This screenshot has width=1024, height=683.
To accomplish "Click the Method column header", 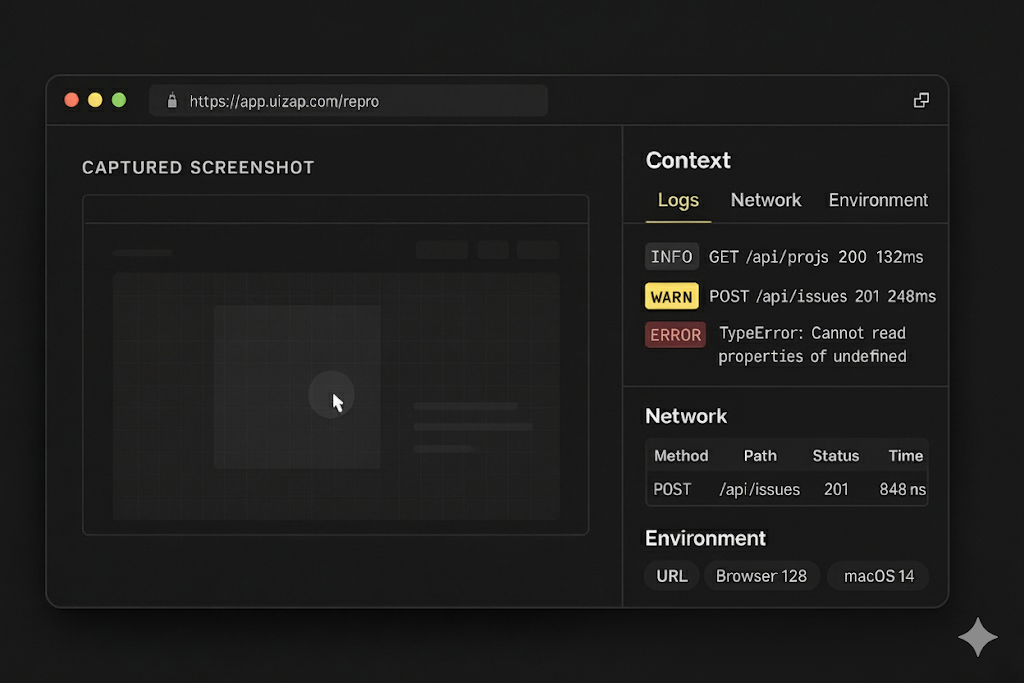I will pos(681,456).
